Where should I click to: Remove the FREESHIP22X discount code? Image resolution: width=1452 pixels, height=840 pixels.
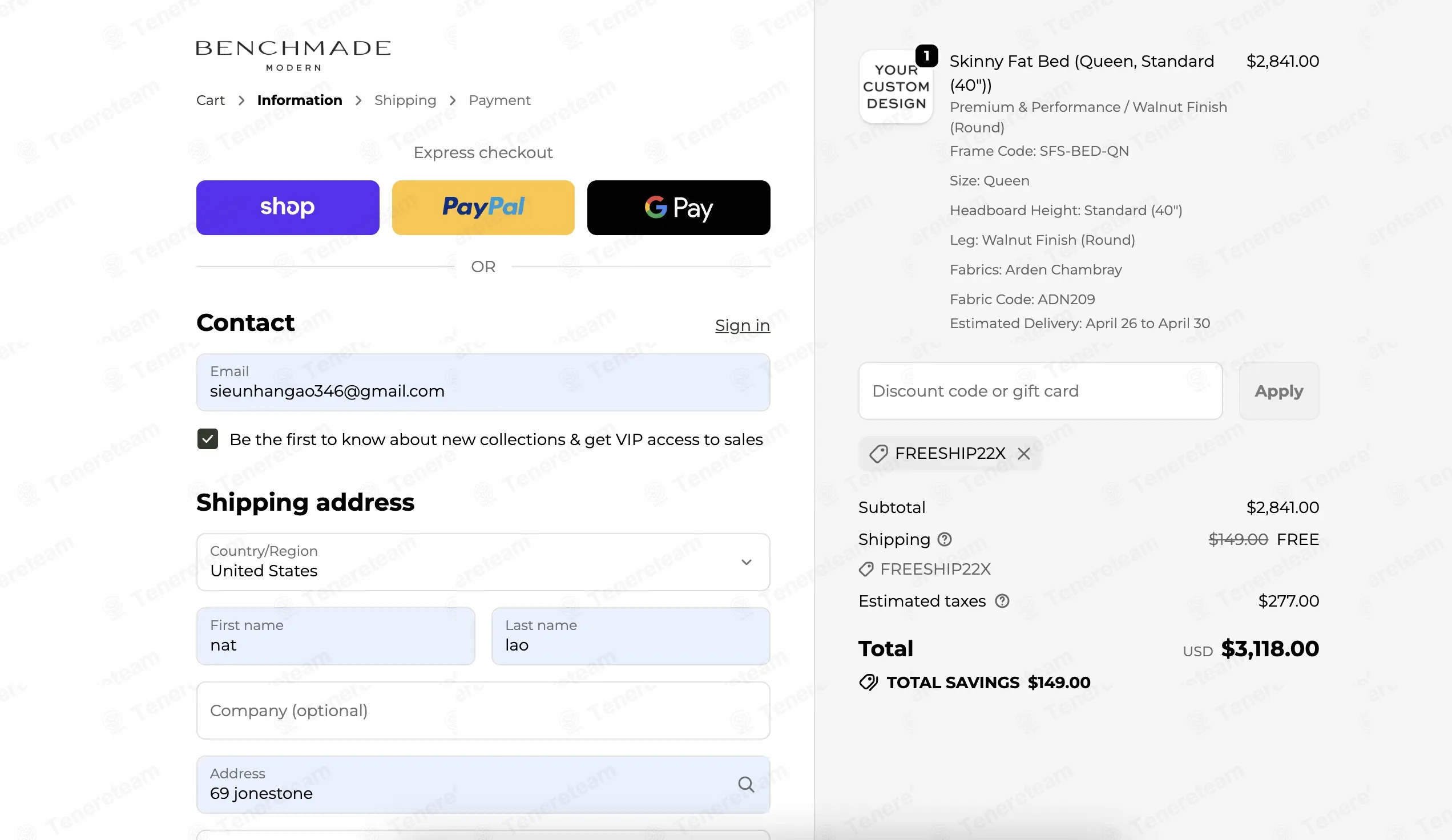tap(1023, 454)
